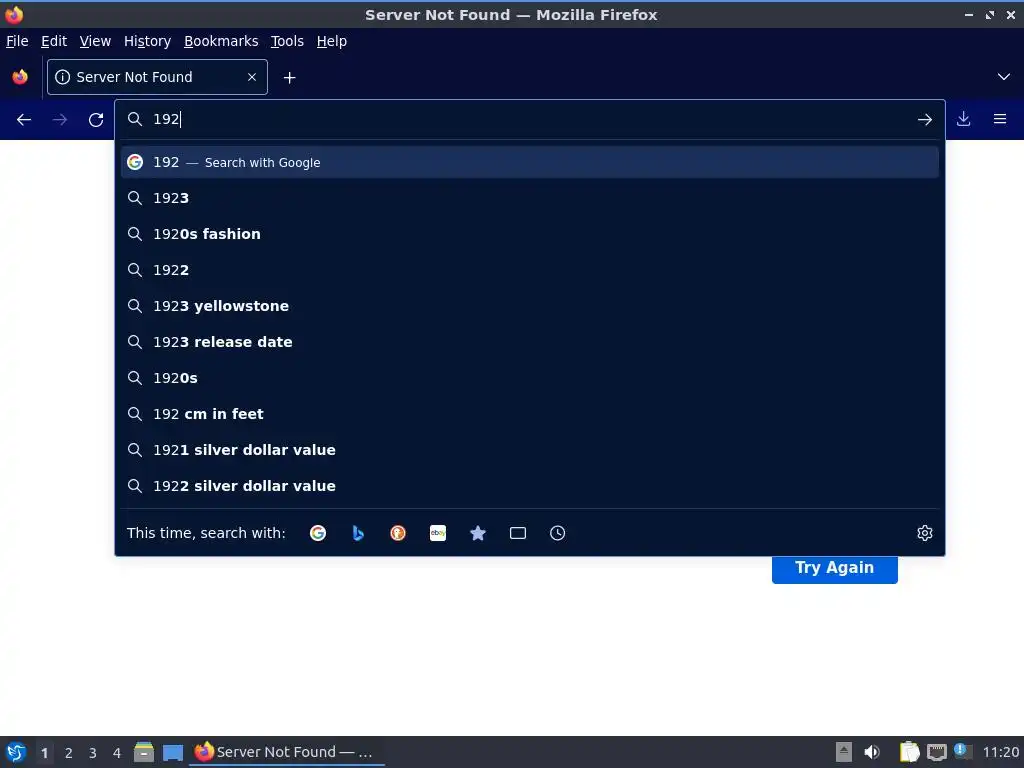This screenshot has height=768, width=1024.
Task: Choose '1922 silver dollar value' suggestion
Action: [x=530, y=485]
